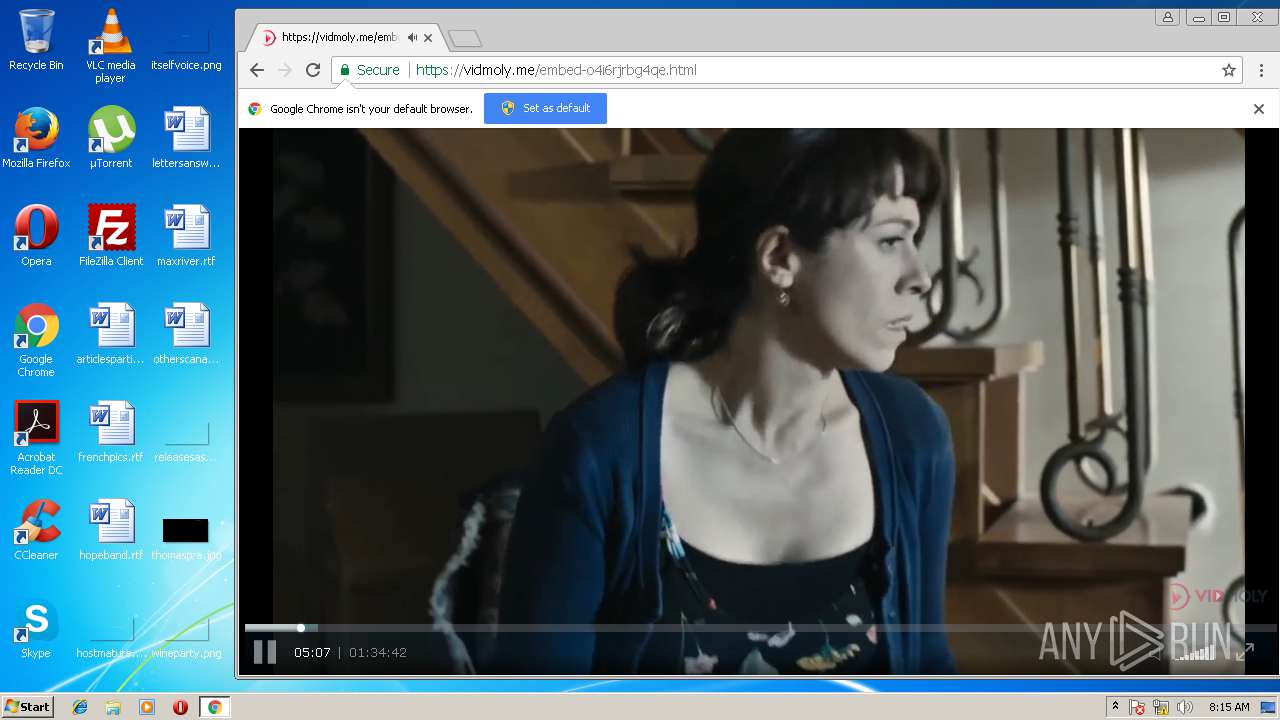Select the CCleaner desktop shortcut
The width and height of the screenshot is (1280, 720).
pyautogui.click(x=36, y=530)
